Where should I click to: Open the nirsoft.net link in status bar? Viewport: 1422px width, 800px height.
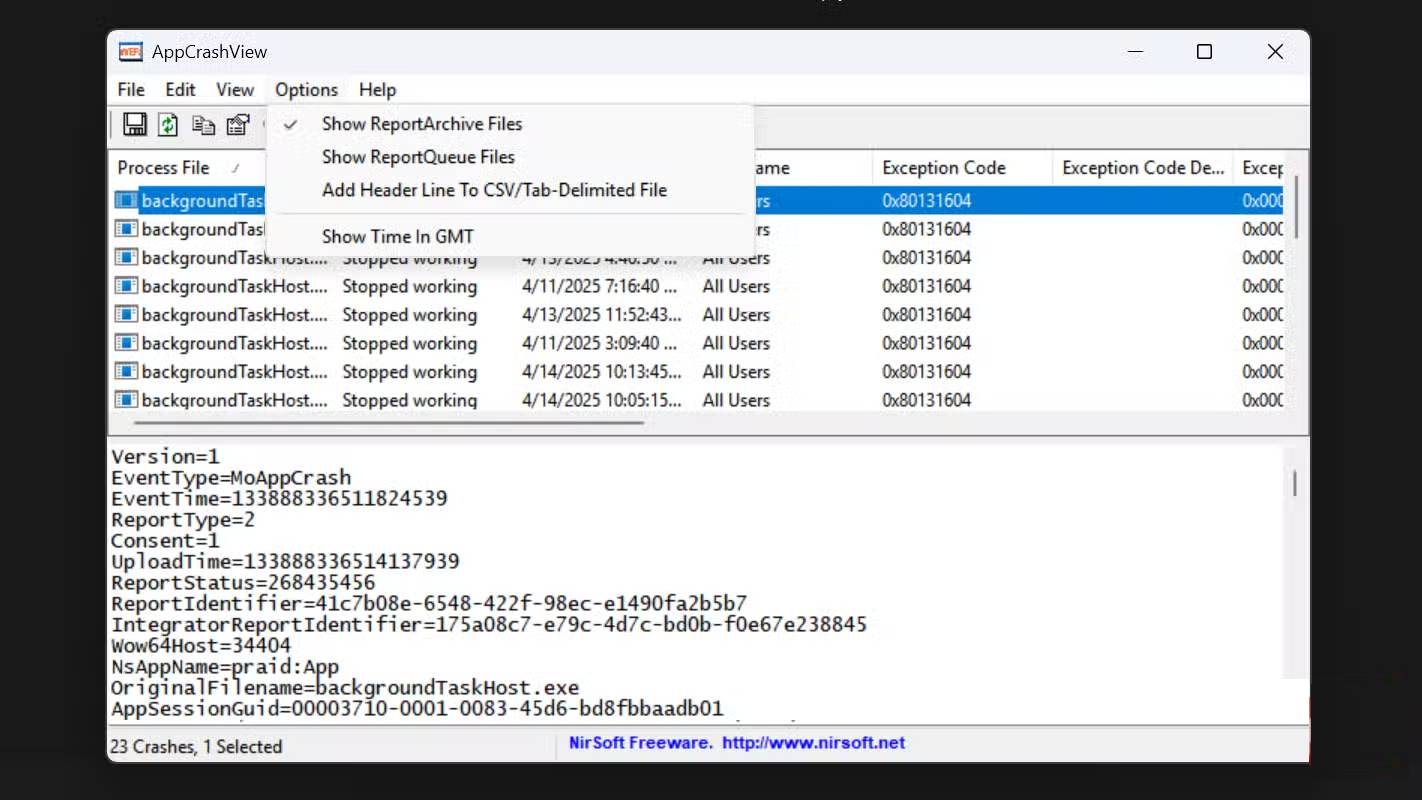click(813, 743)
